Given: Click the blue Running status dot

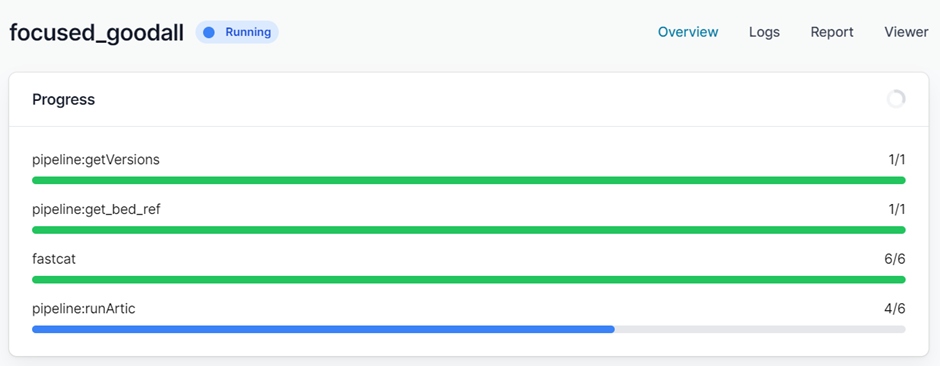Looking at the screenshot, I should tap(209, 32).
